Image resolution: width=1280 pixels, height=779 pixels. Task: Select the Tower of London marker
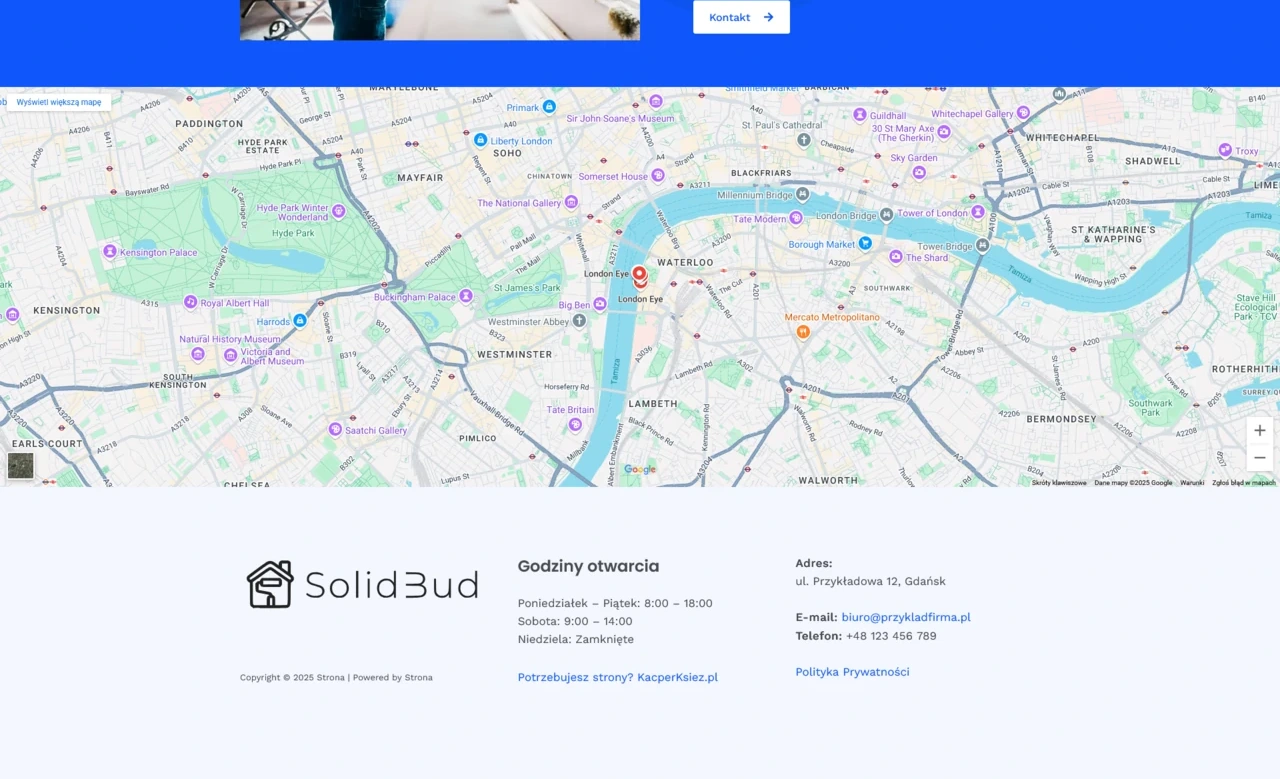tap(978, 212)
